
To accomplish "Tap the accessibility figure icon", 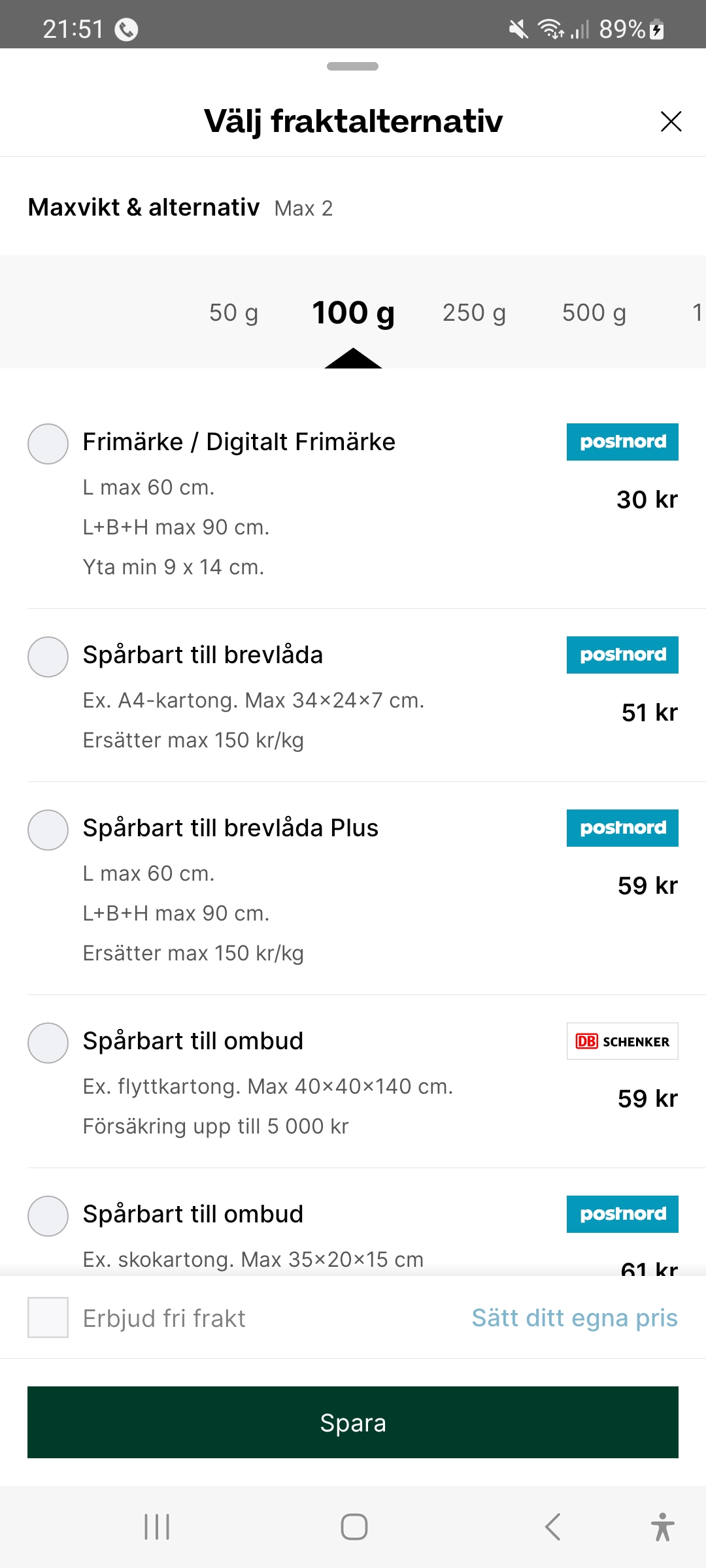I will click(662, 1527).
